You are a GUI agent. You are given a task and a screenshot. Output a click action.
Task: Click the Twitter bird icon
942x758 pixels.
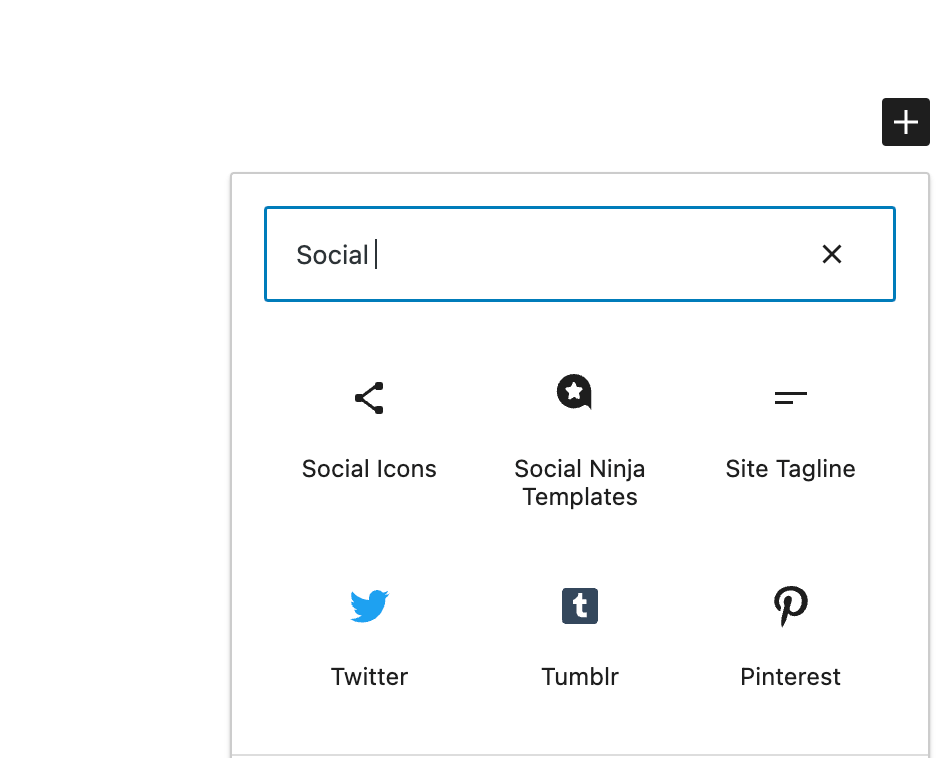click(x=369, y=605)
